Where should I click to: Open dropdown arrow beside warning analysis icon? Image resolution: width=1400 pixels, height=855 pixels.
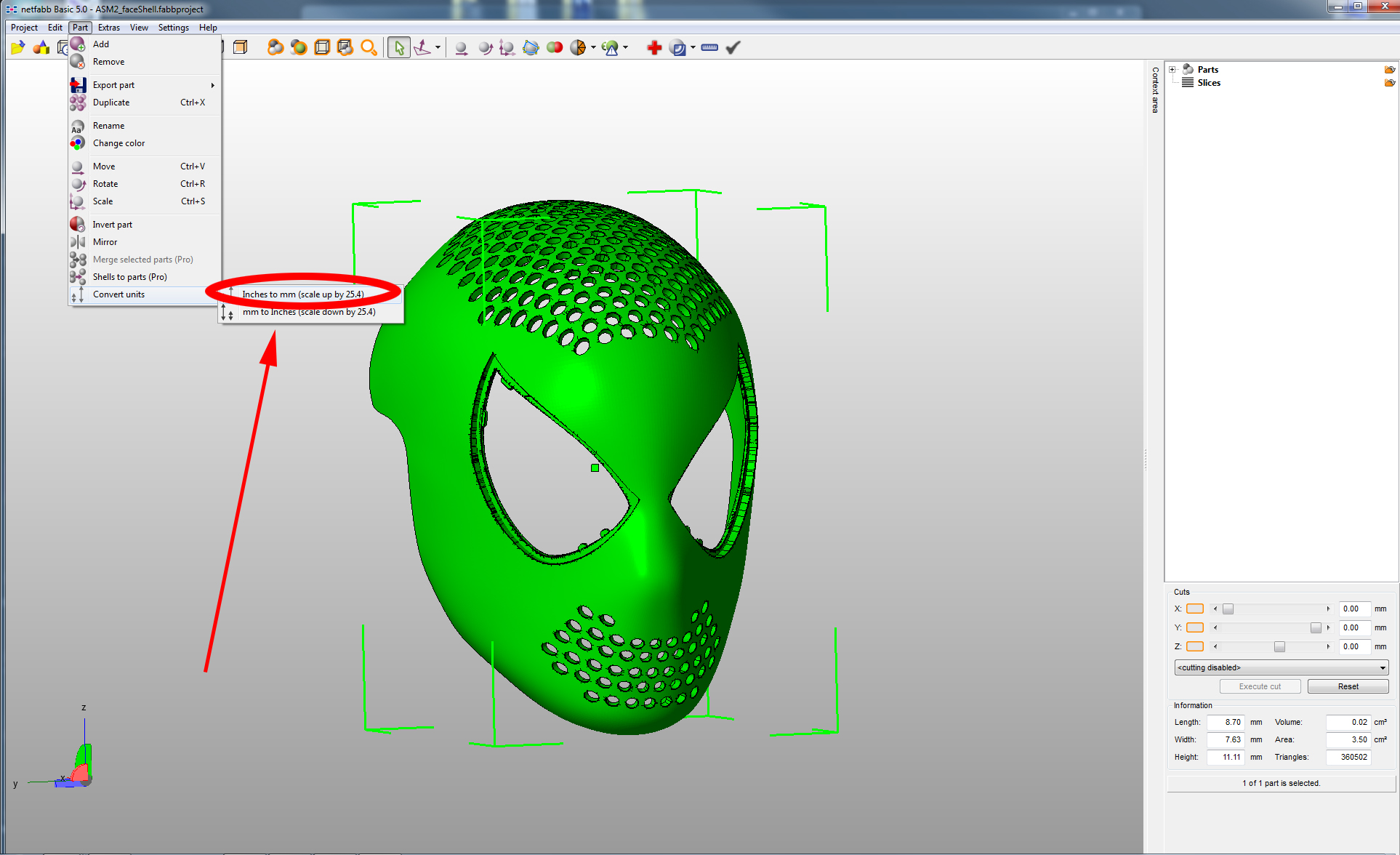[625, 48]
